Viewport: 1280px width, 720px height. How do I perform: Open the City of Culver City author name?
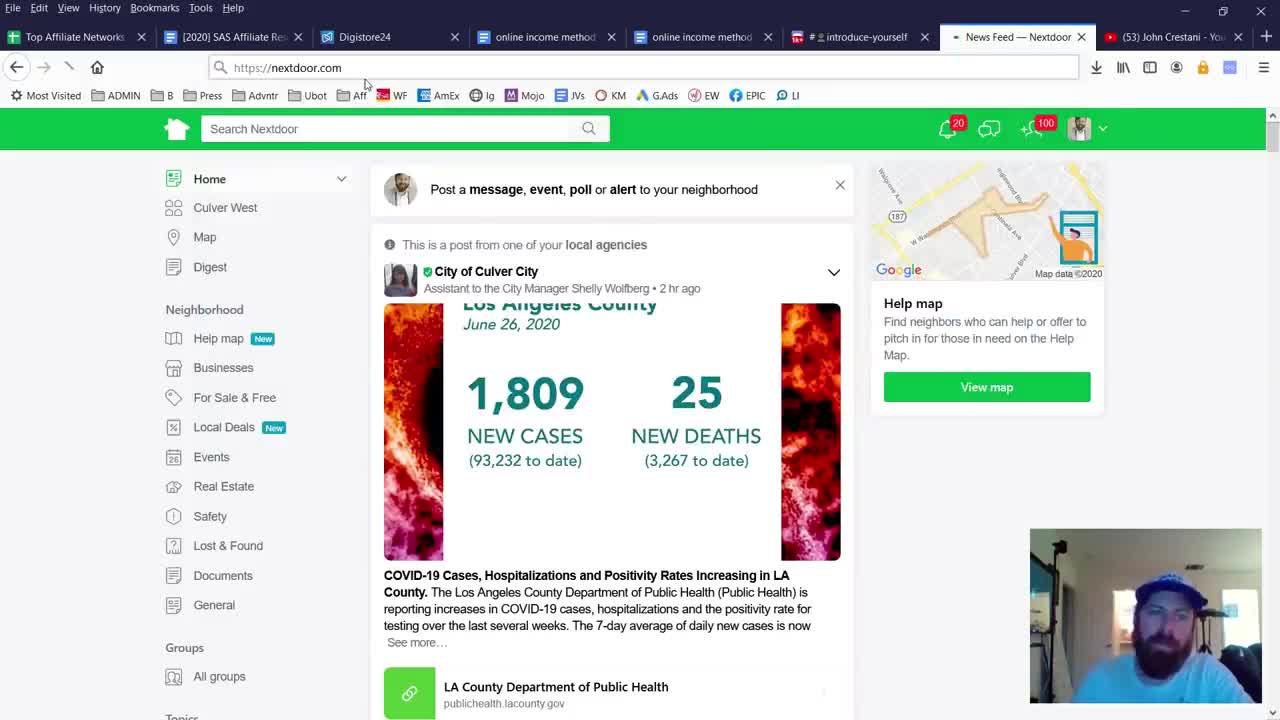point(486,272)
